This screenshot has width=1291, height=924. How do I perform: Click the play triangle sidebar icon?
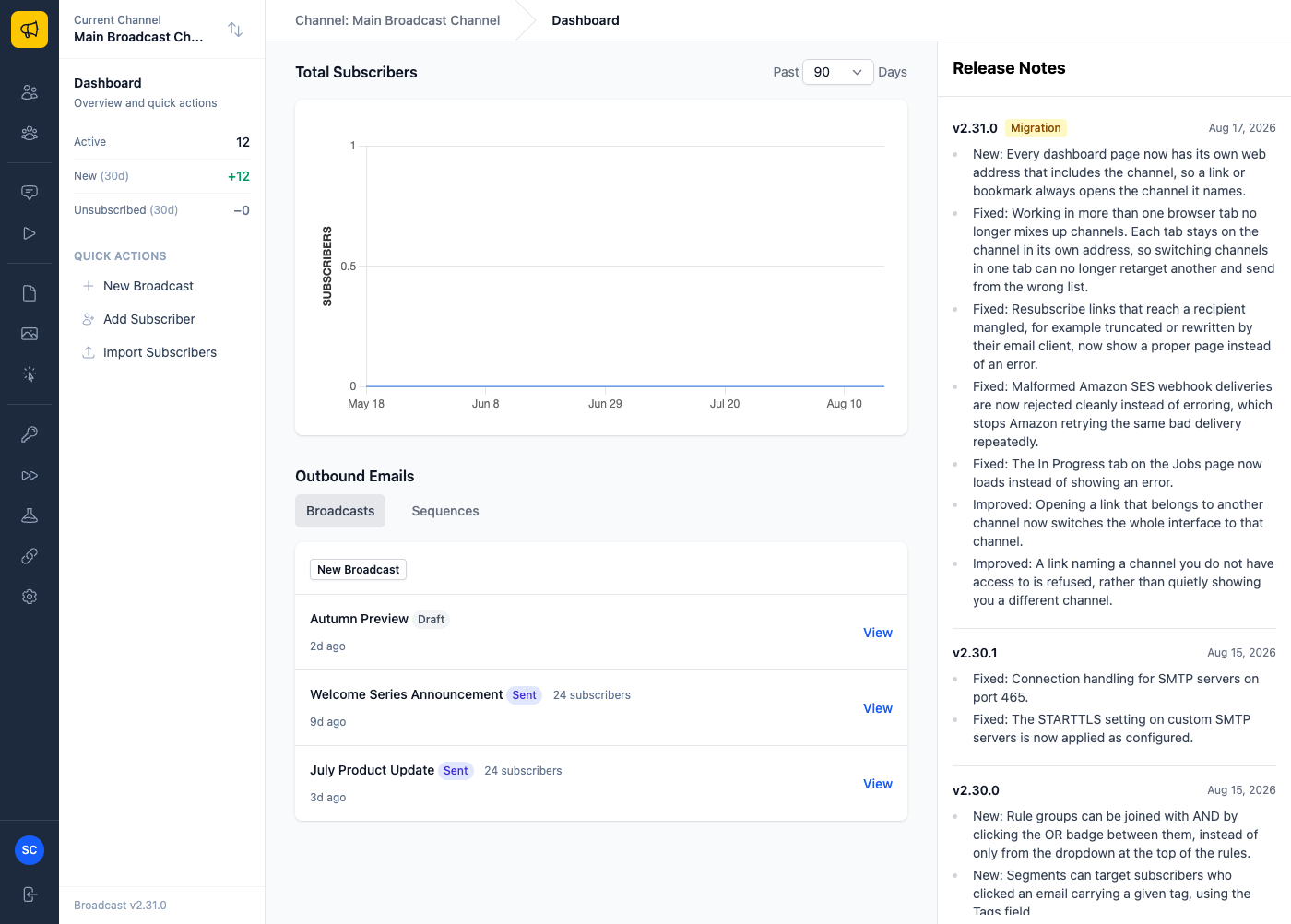pos(30,233)
